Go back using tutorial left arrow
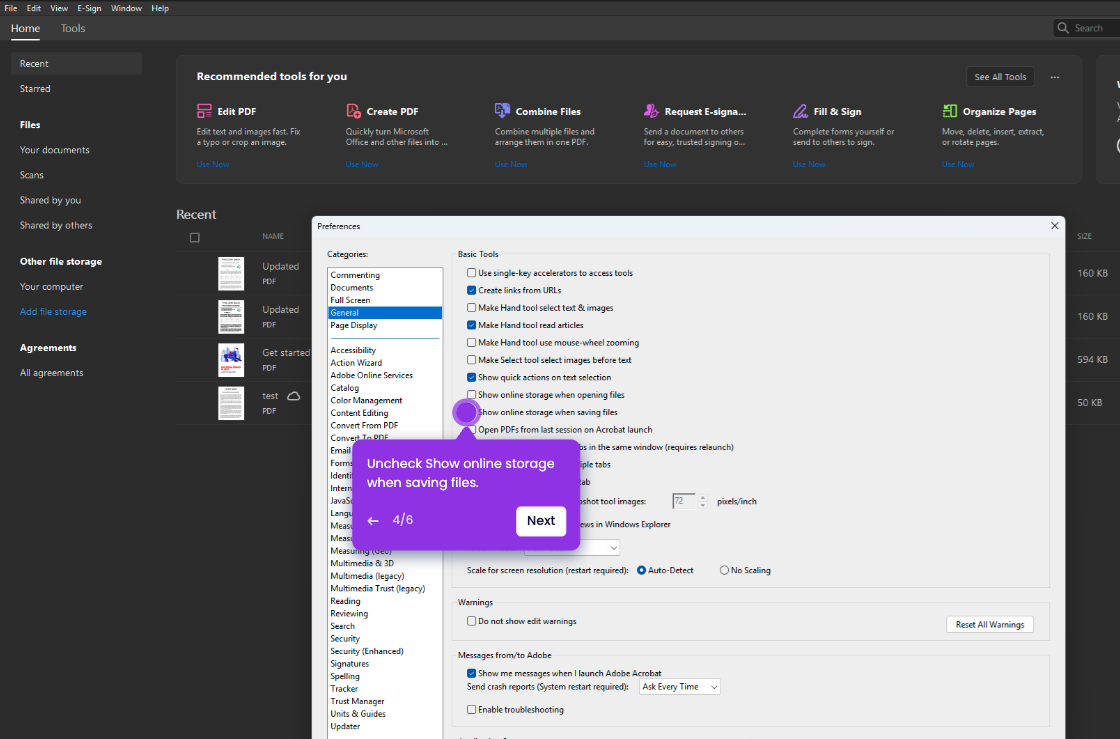Viewport: 1120px width, 739px height. (373, 521)
